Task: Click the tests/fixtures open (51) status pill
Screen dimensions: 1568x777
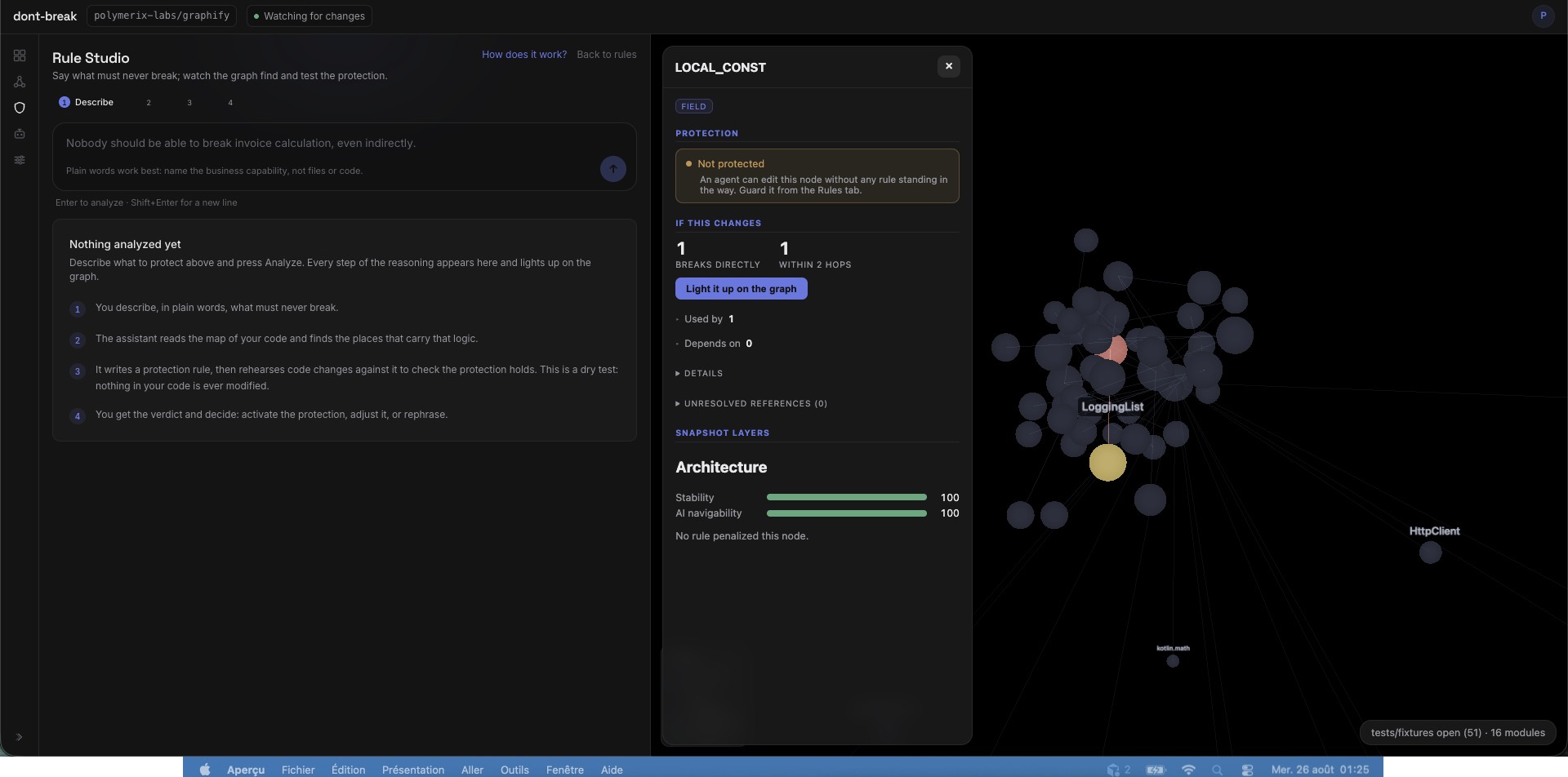Action: pyautogui.click(x=1458, y=733)
